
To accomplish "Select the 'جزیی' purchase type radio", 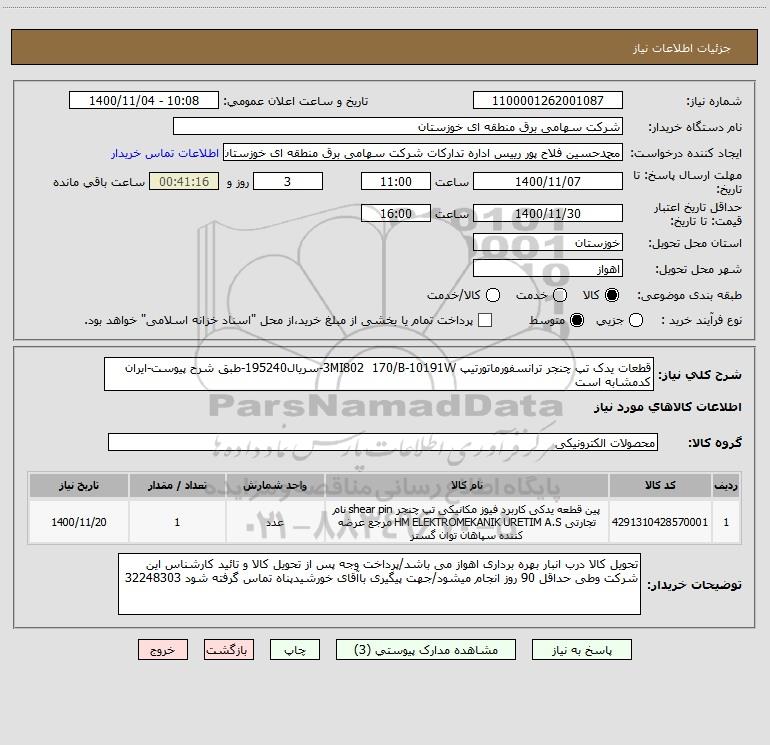I will [x=636, y=321].
